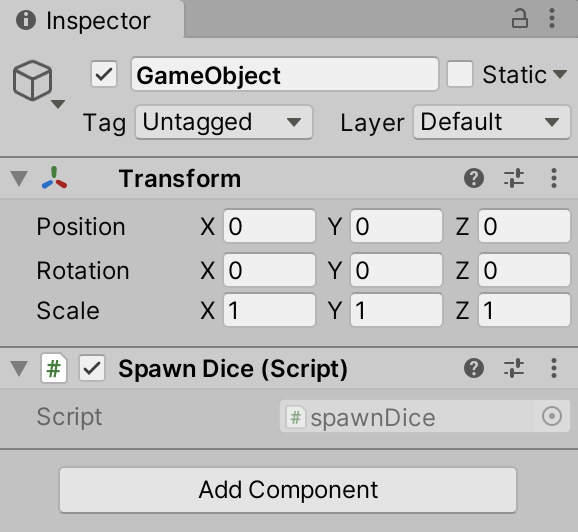578x532 pixels.
Task: Click the Spawn Dice C# script icon
Action: click(x=54, y=368)
